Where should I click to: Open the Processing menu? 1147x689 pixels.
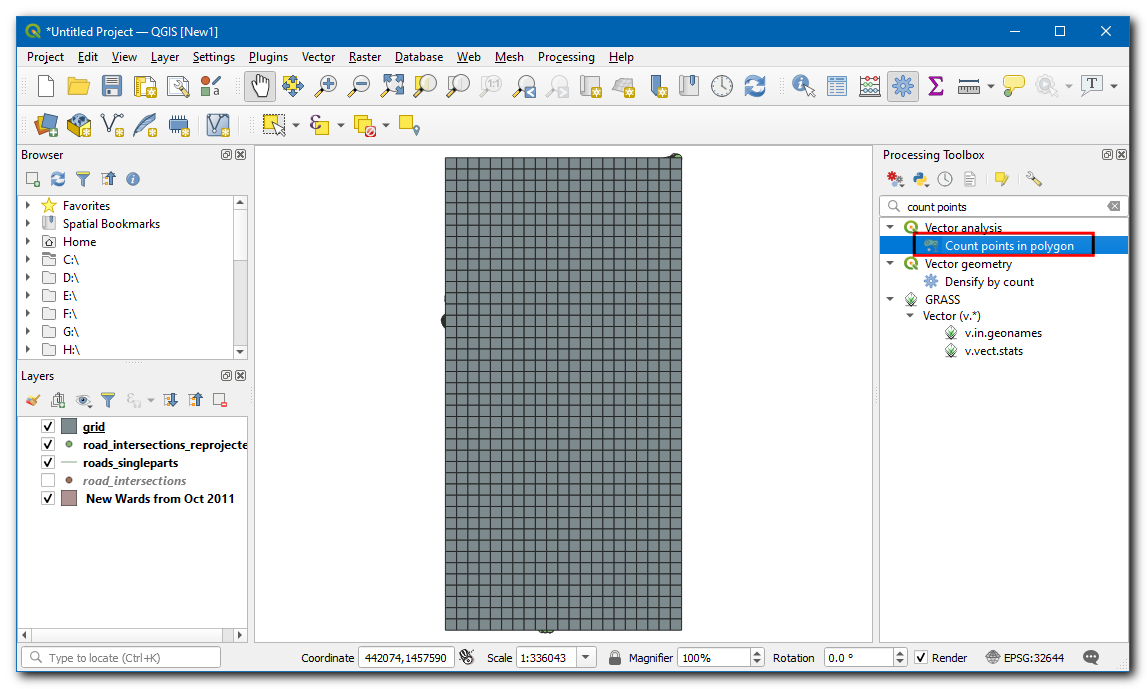pyautogui.click(x=565, y=57)
